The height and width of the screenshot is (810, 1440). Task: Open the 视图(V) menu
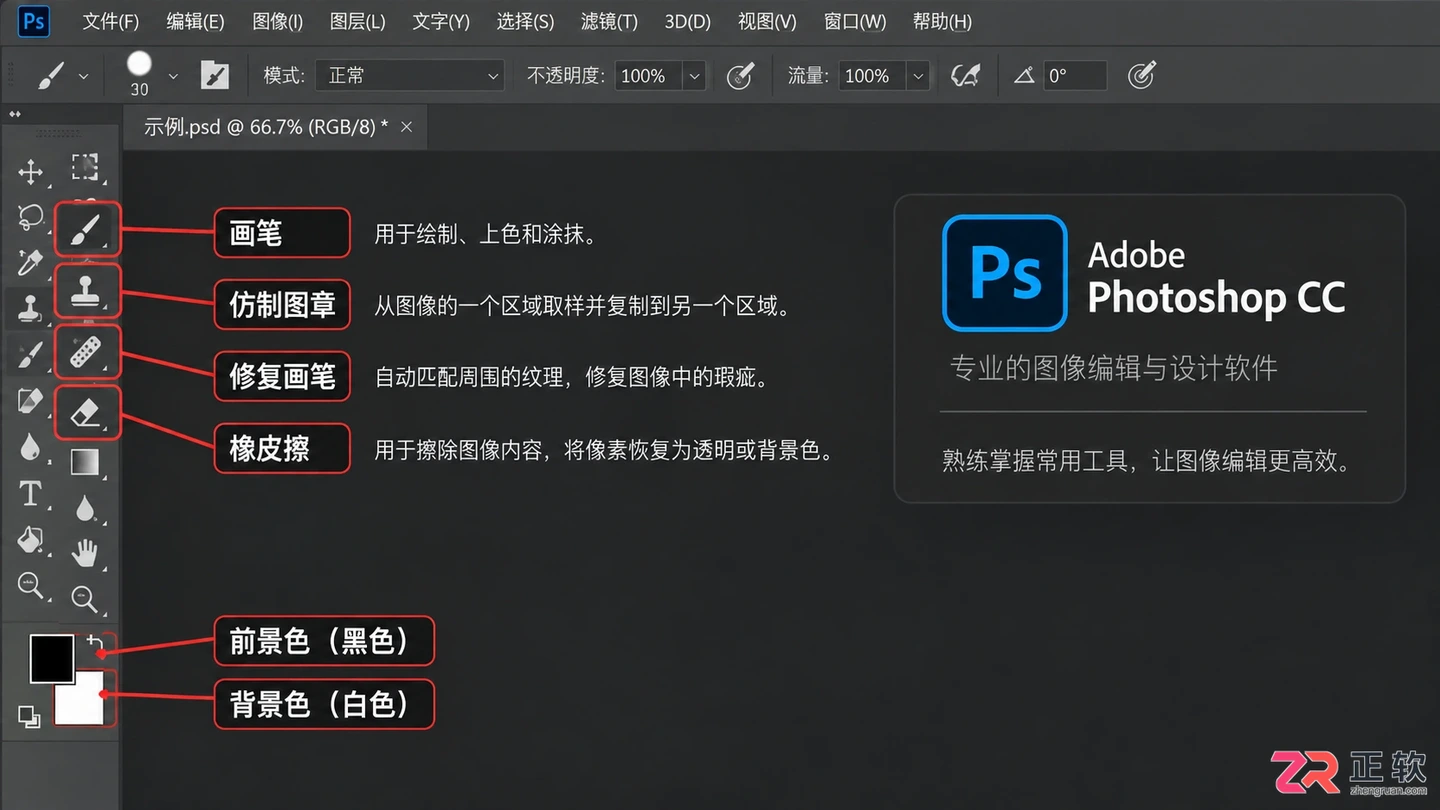767,22
